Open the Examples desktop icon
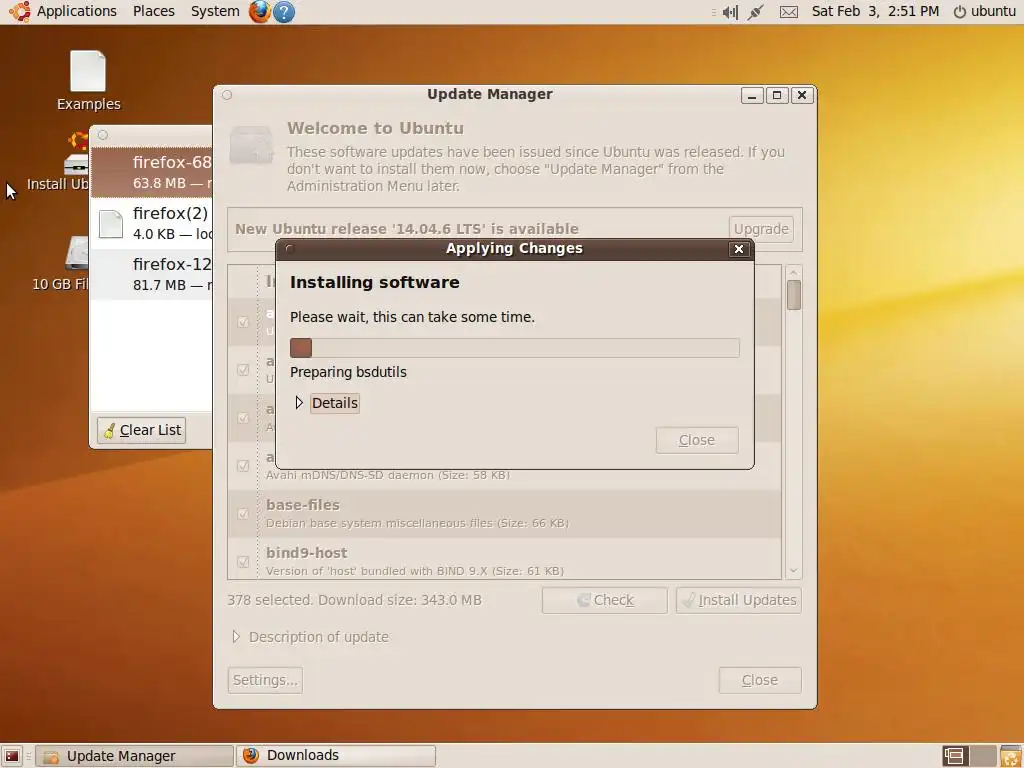Viewport: 1024px width, 768px height. coord(88,80)
